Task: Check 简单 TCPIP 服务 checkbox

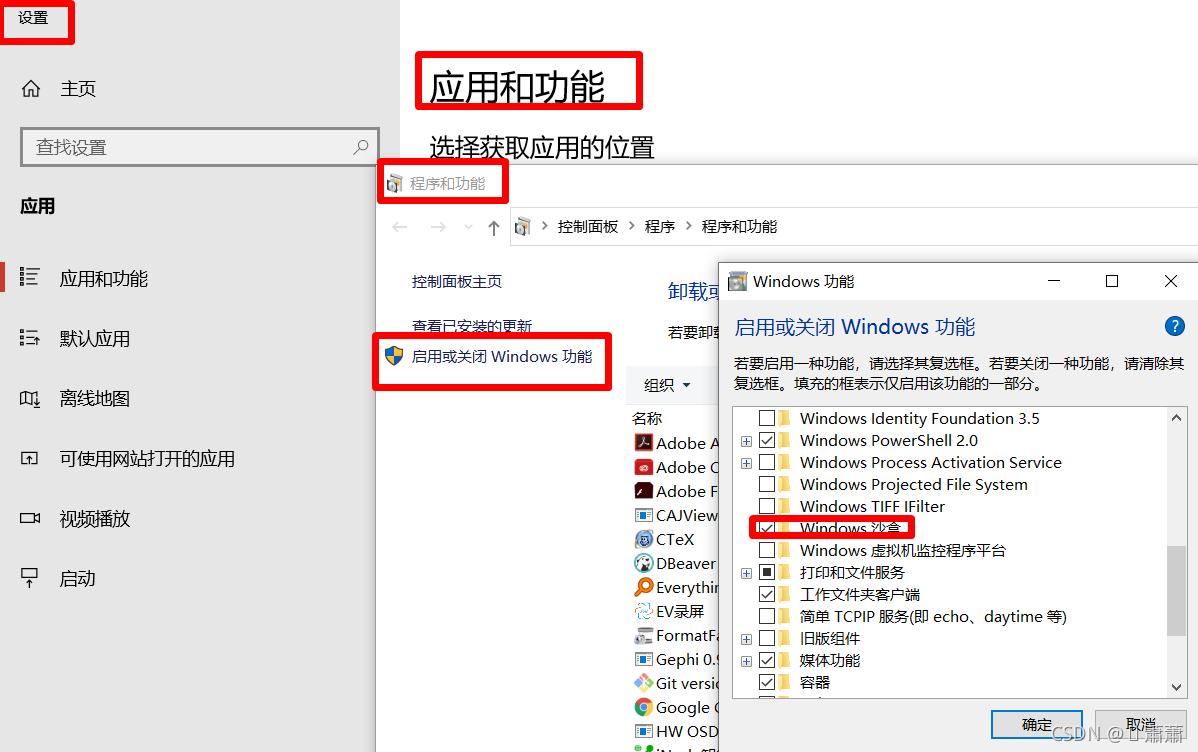Action: tap(767, 616)
